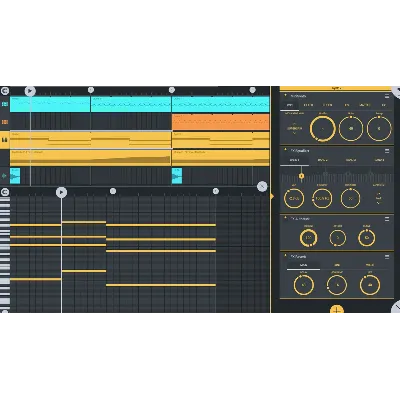Select the orange clip in playlist
Screen dimensions: 400x400
tap(221, 122)
